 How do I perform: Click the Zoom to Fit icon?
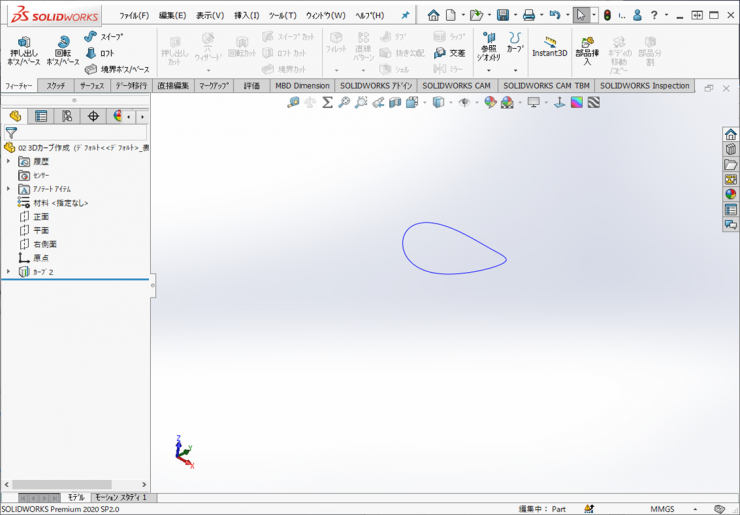pyautogui.click(x=293, y=102)
